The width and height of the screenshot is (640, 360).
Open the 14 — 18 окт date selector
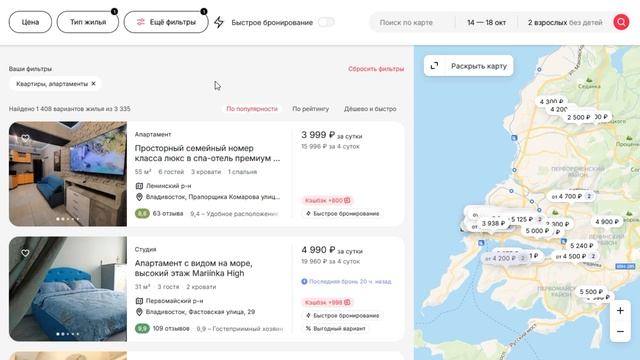click(x=486, y=22)
